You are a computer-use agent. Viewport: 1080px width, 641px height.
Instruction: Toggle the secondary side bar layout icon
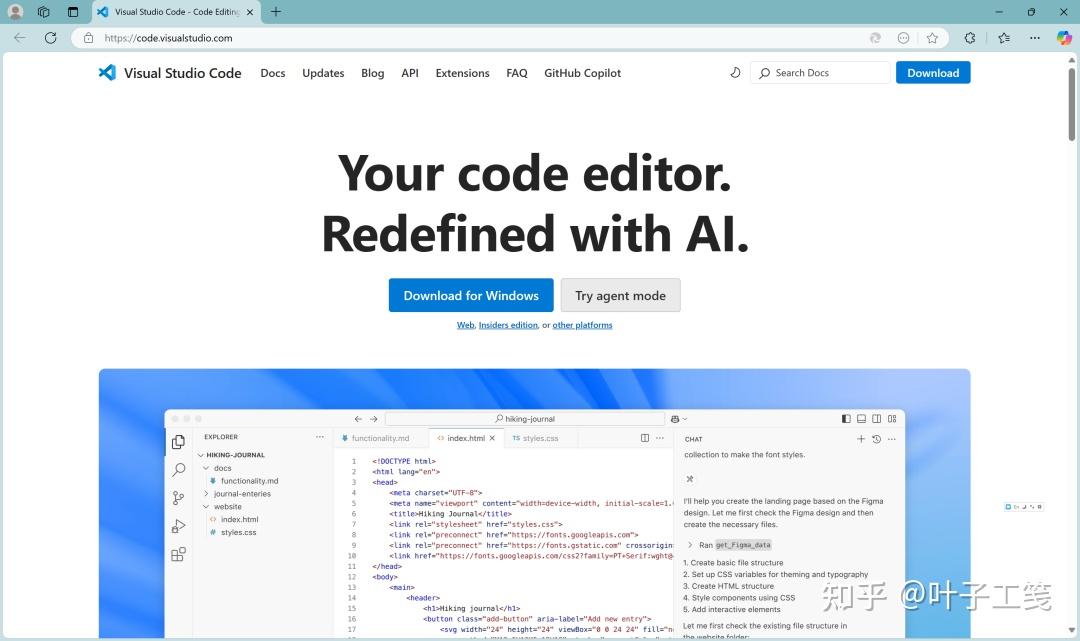[876, 419]
